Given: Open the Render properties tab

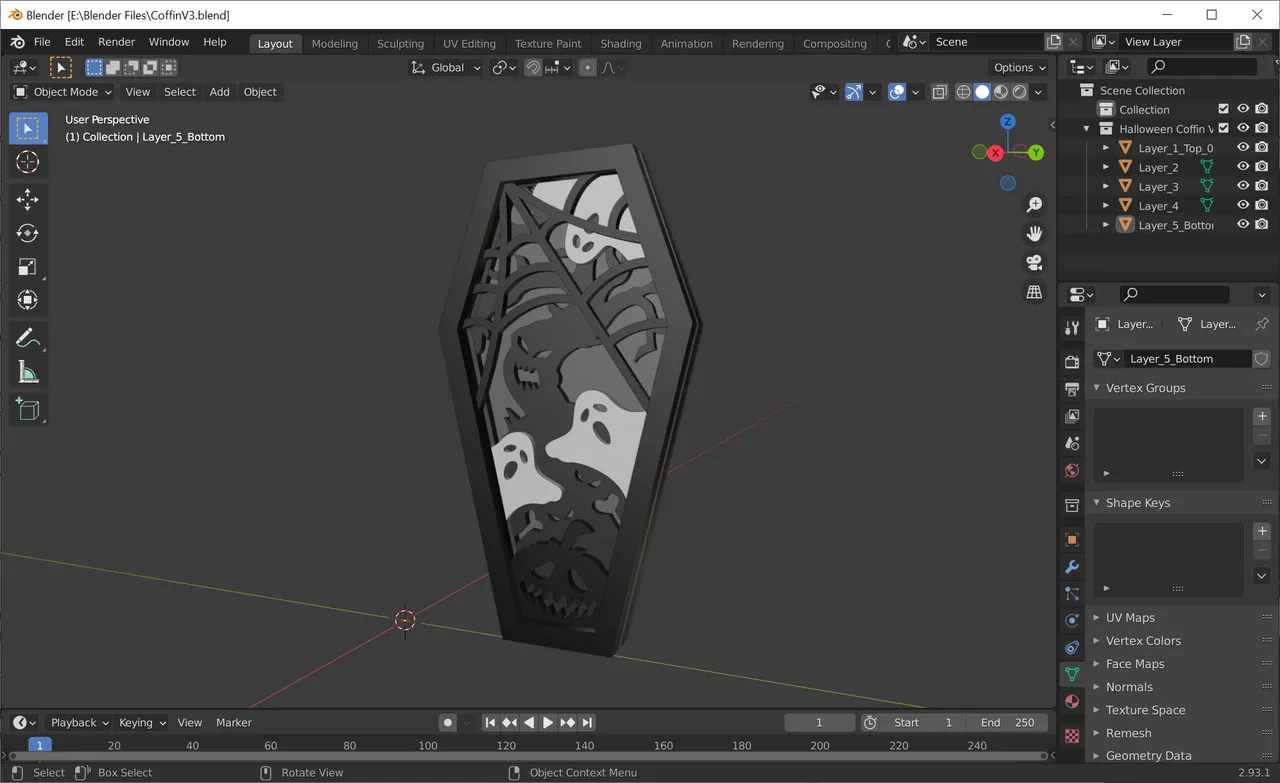Looking at the screenshot, I should 1072,361.
